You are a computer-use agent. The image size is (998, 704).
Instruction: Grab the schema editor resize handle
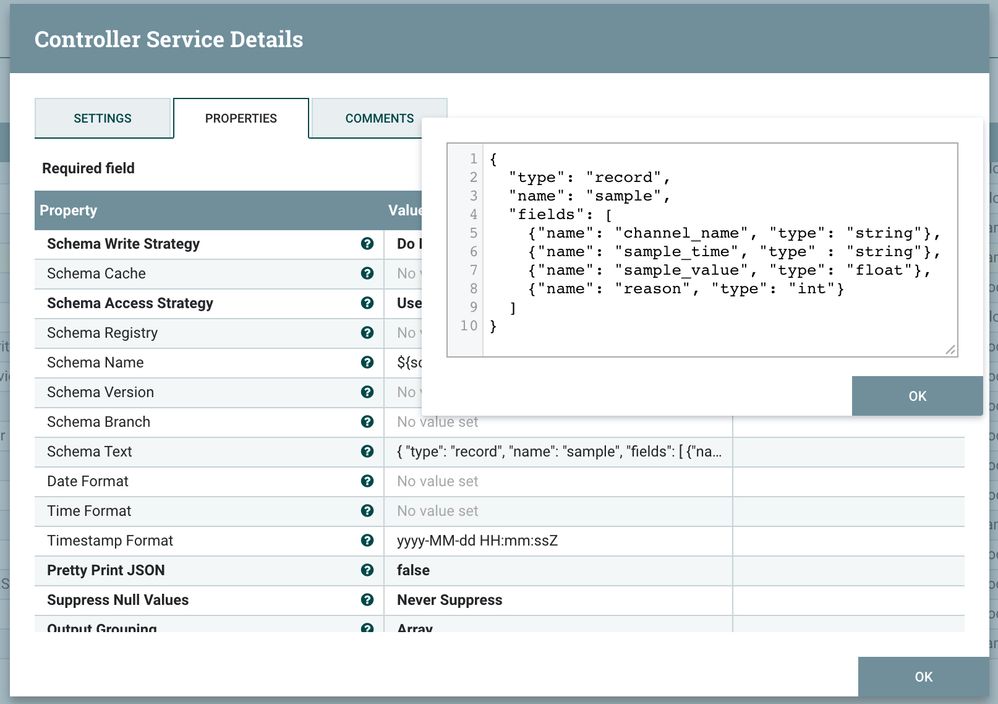[x=950, y=349]
